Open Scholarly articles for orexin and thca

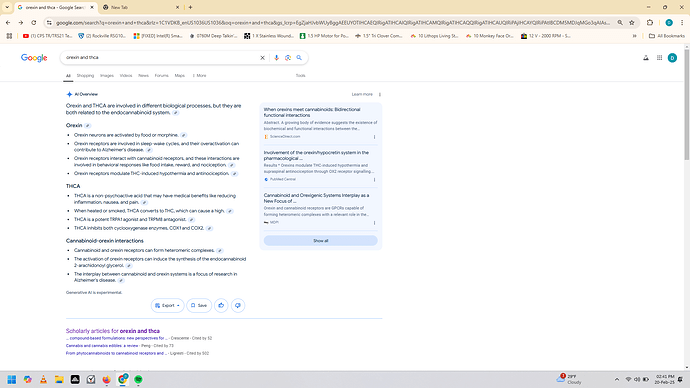113,331
